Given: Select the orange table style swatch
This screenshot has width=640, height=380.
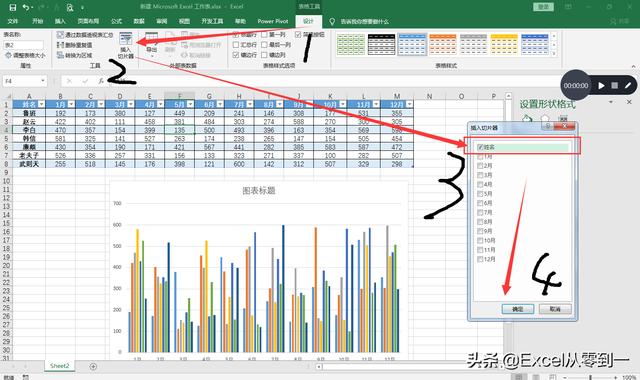Looking at the screenshot, I should [443, 44].
